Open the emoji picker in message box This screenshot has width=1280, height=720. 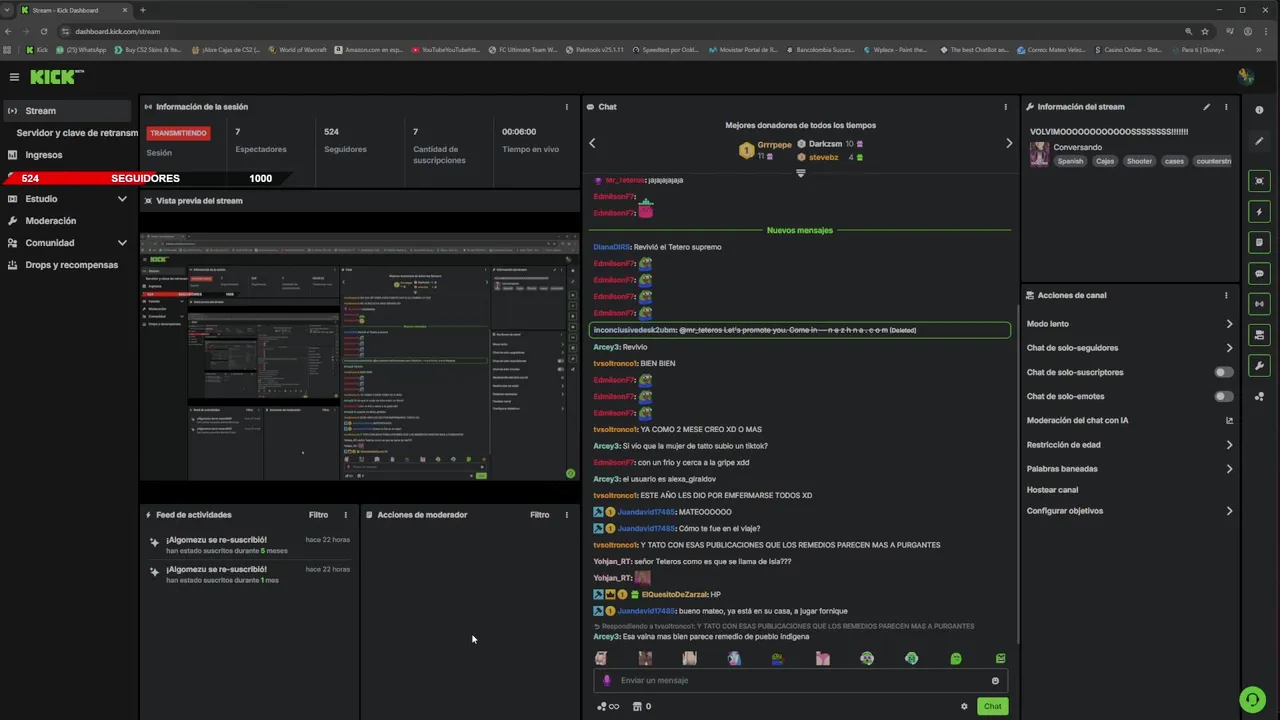995,681
